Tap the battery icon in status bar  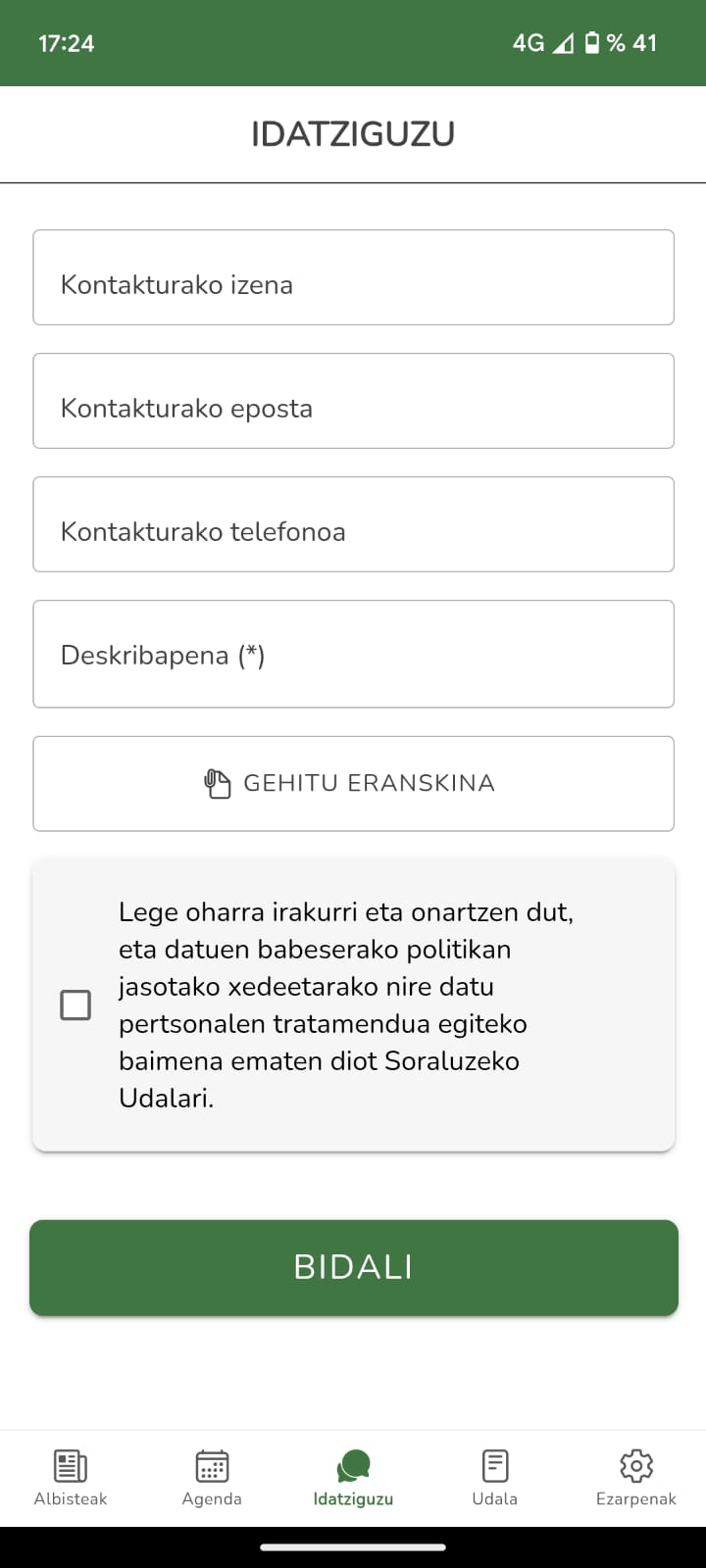pos(592,42)
